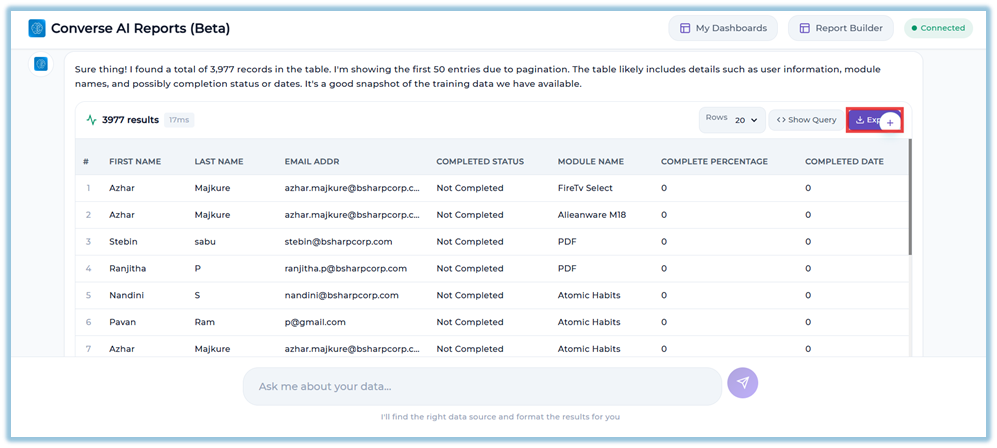Click the results activity pulse icon
Viewport: 997px width, 448px height.
[x=91, y=120]
